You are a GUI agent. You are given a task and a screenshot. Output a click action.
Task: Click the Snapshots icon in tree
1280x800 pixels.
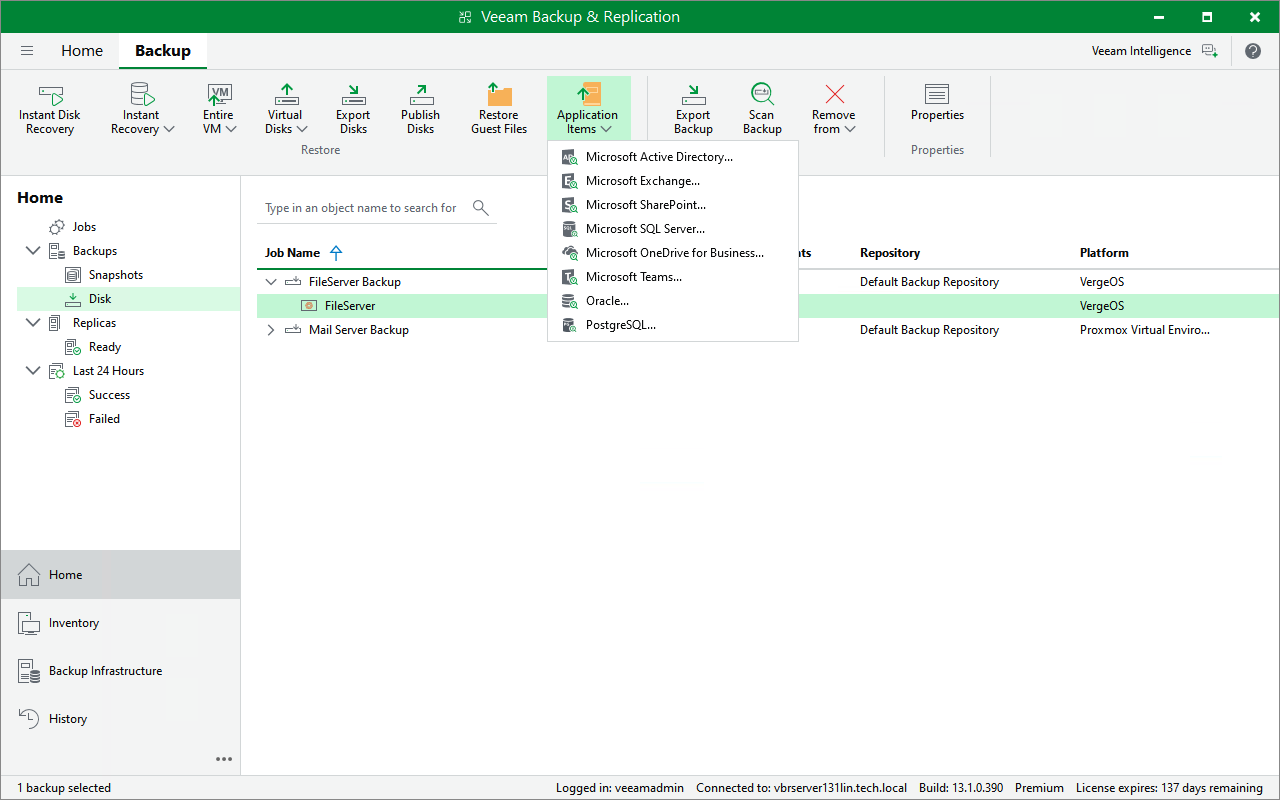coord(73,275)
